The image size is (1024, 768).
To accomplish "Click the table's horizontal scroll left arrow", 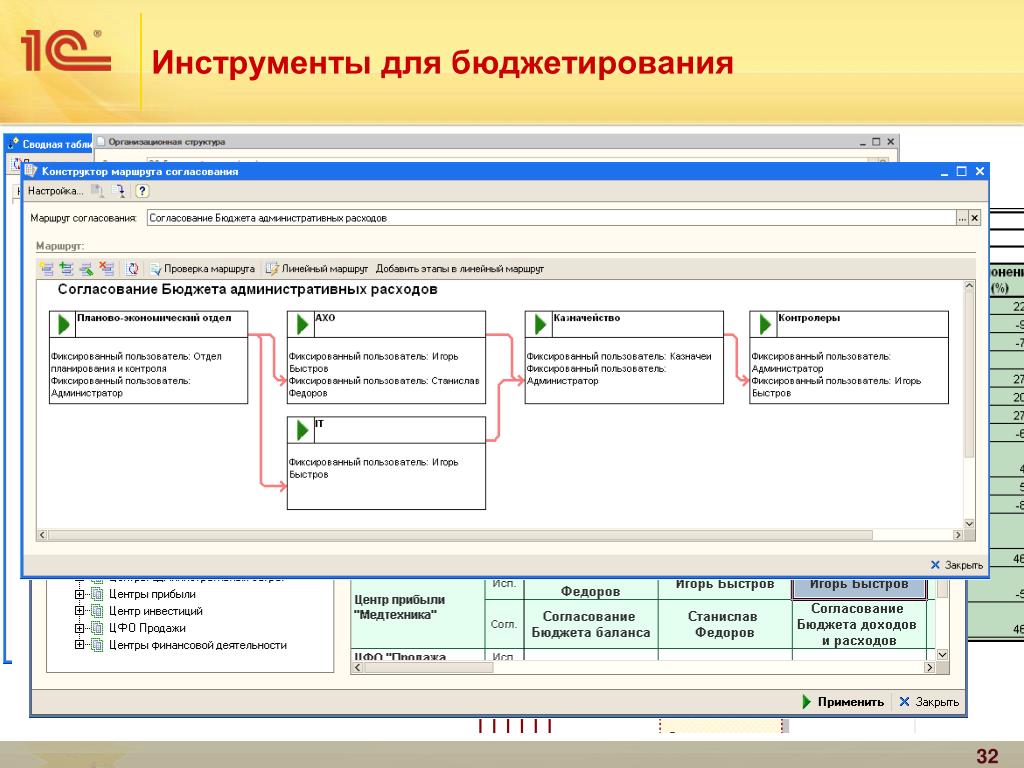I will point(357,667).
